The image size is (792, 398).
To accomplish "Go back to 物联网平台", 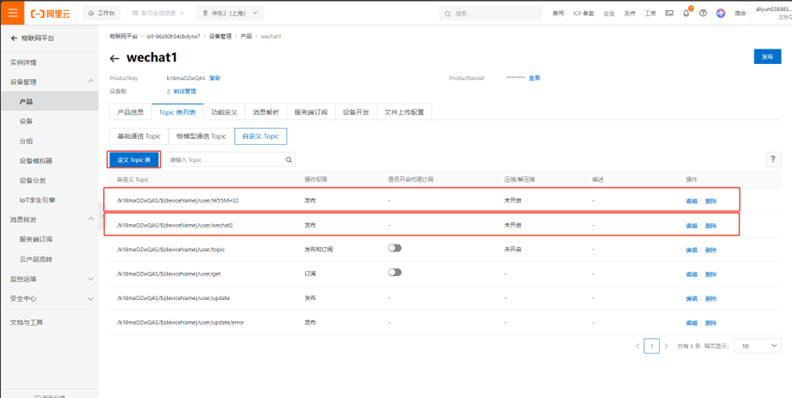I will click(32, 38).
